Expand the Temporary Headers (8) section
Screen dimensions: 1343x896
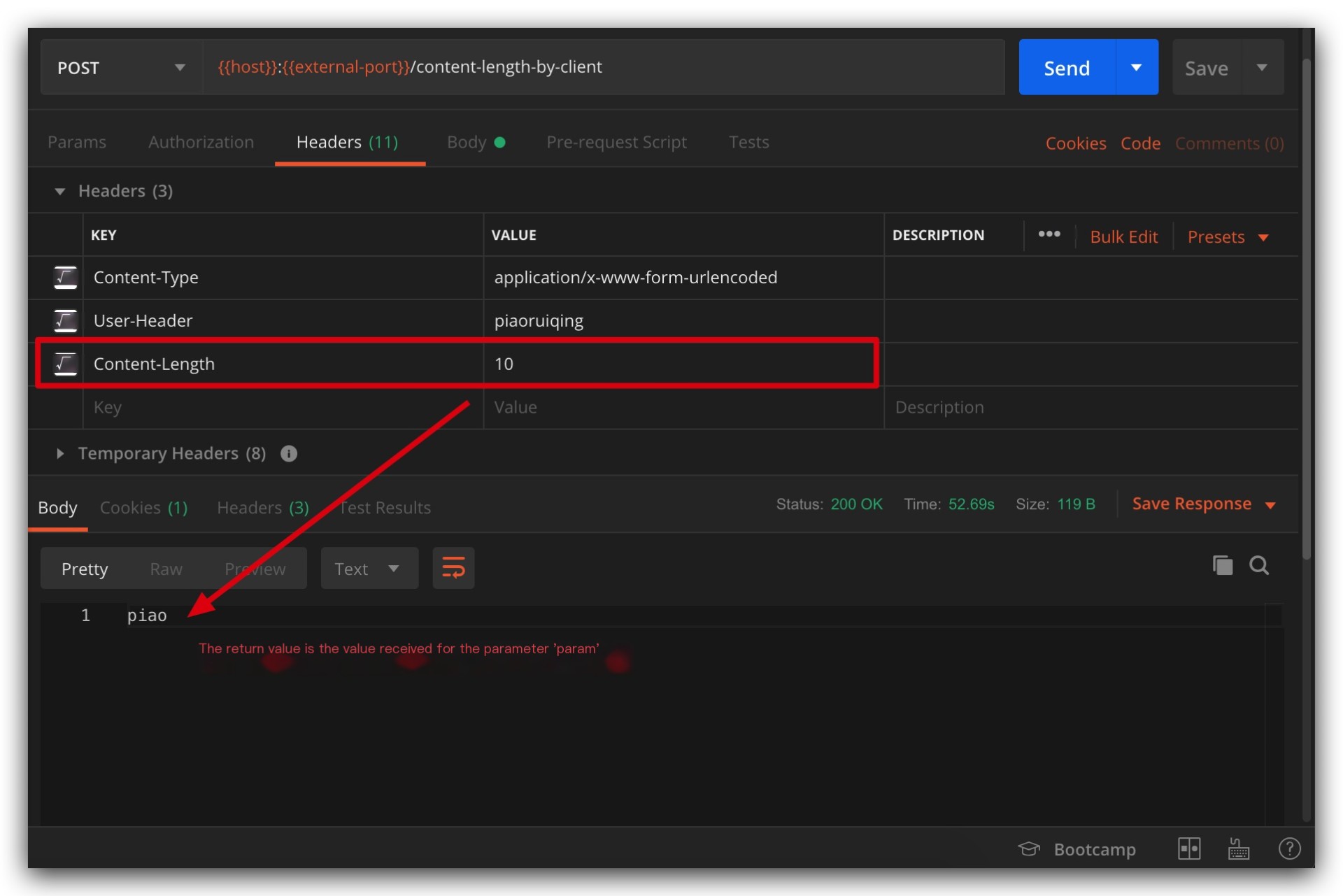click(60, 453)
